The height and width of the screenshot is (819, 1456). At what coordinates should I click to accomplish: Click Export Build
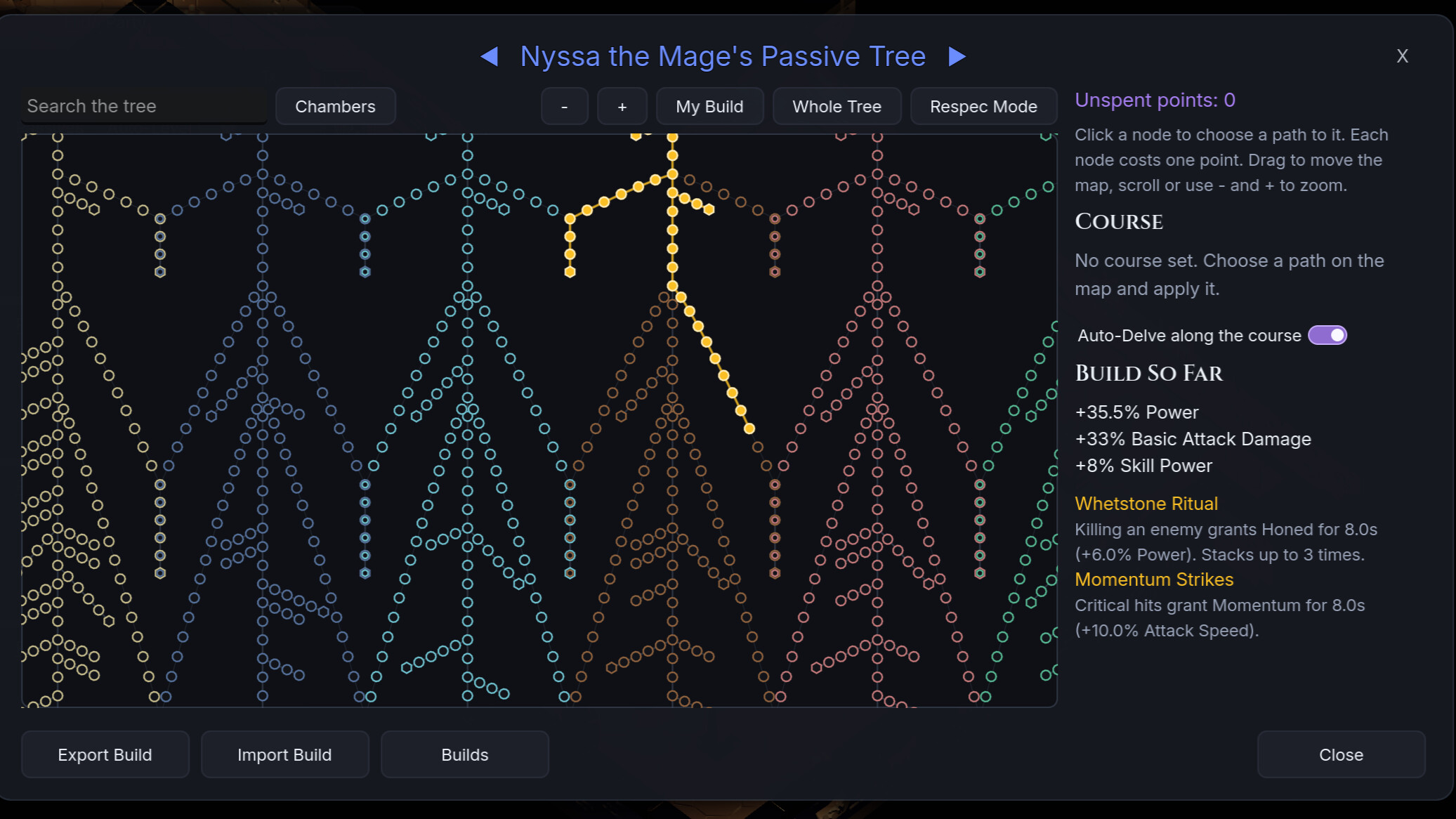(x=105, y=754)
